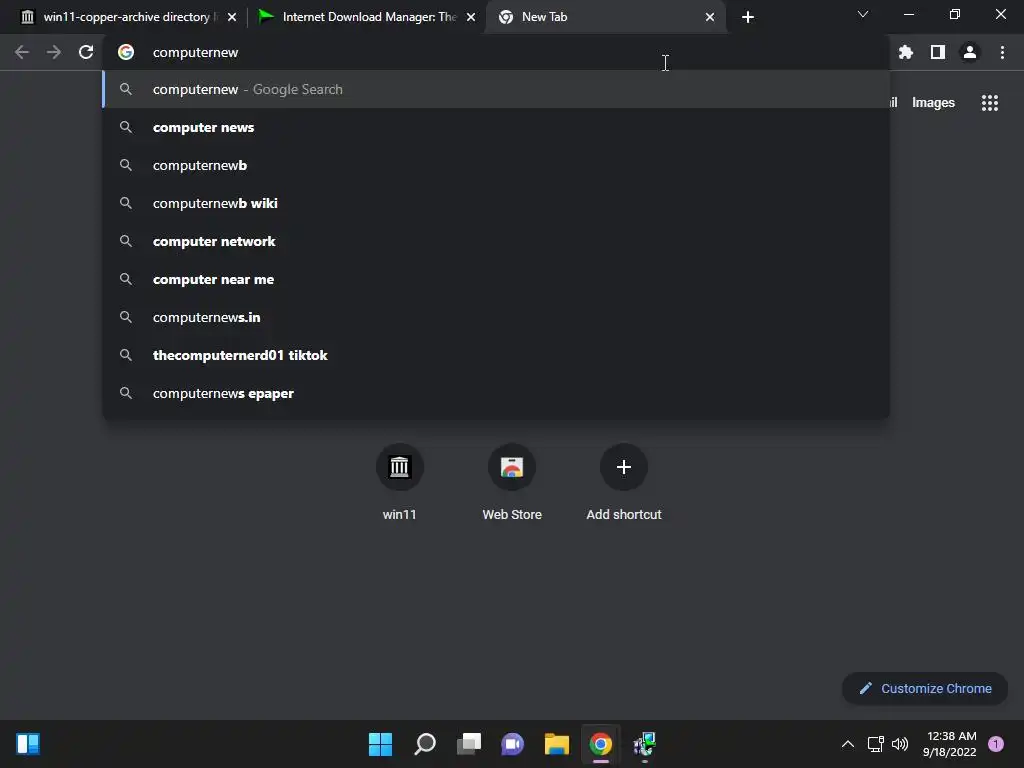Click the Chrome taskbar icon
1024x768 pixels.
[x=601, y=744]
